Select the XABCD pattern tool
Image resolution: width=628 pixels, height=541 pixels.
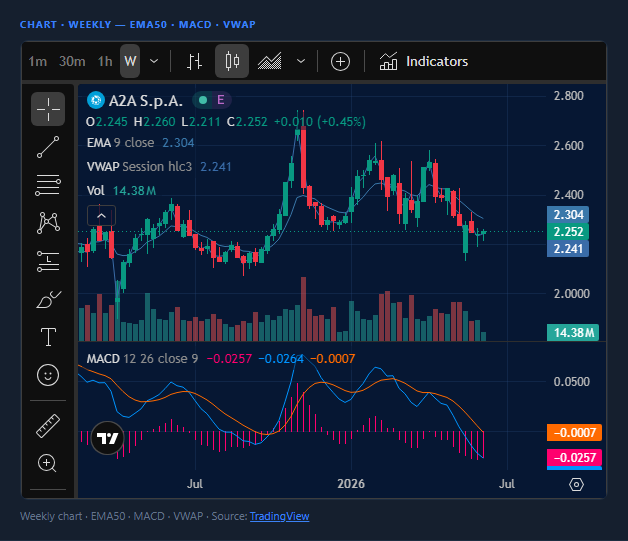(x=48, y=223)
